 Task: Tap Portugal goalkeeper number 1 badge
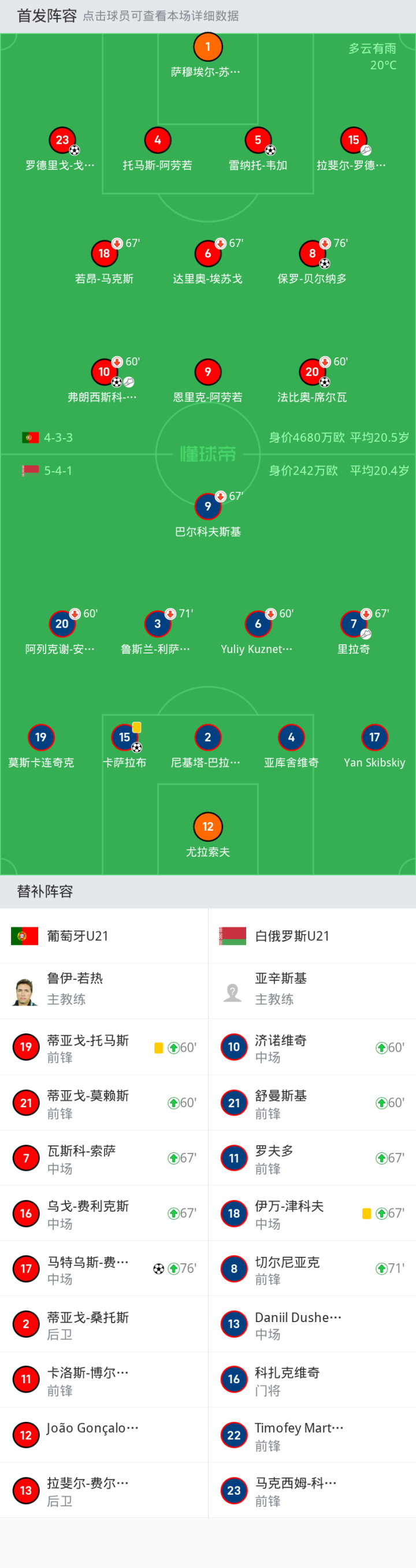pos(207,47)
